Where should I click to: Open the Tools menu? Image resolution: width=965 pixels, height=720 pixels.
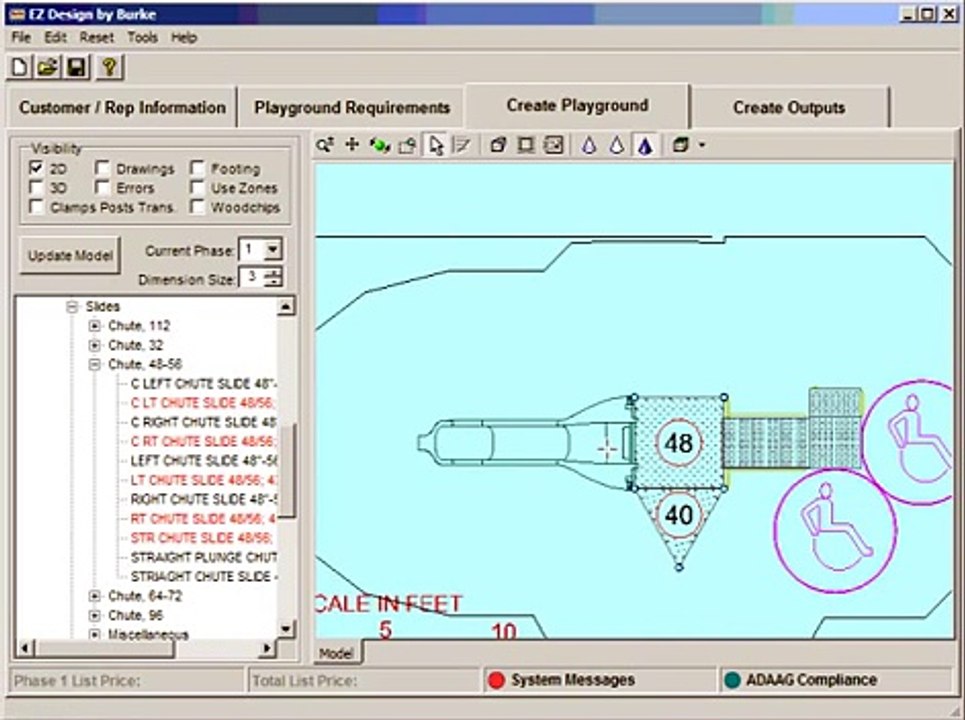142,38
